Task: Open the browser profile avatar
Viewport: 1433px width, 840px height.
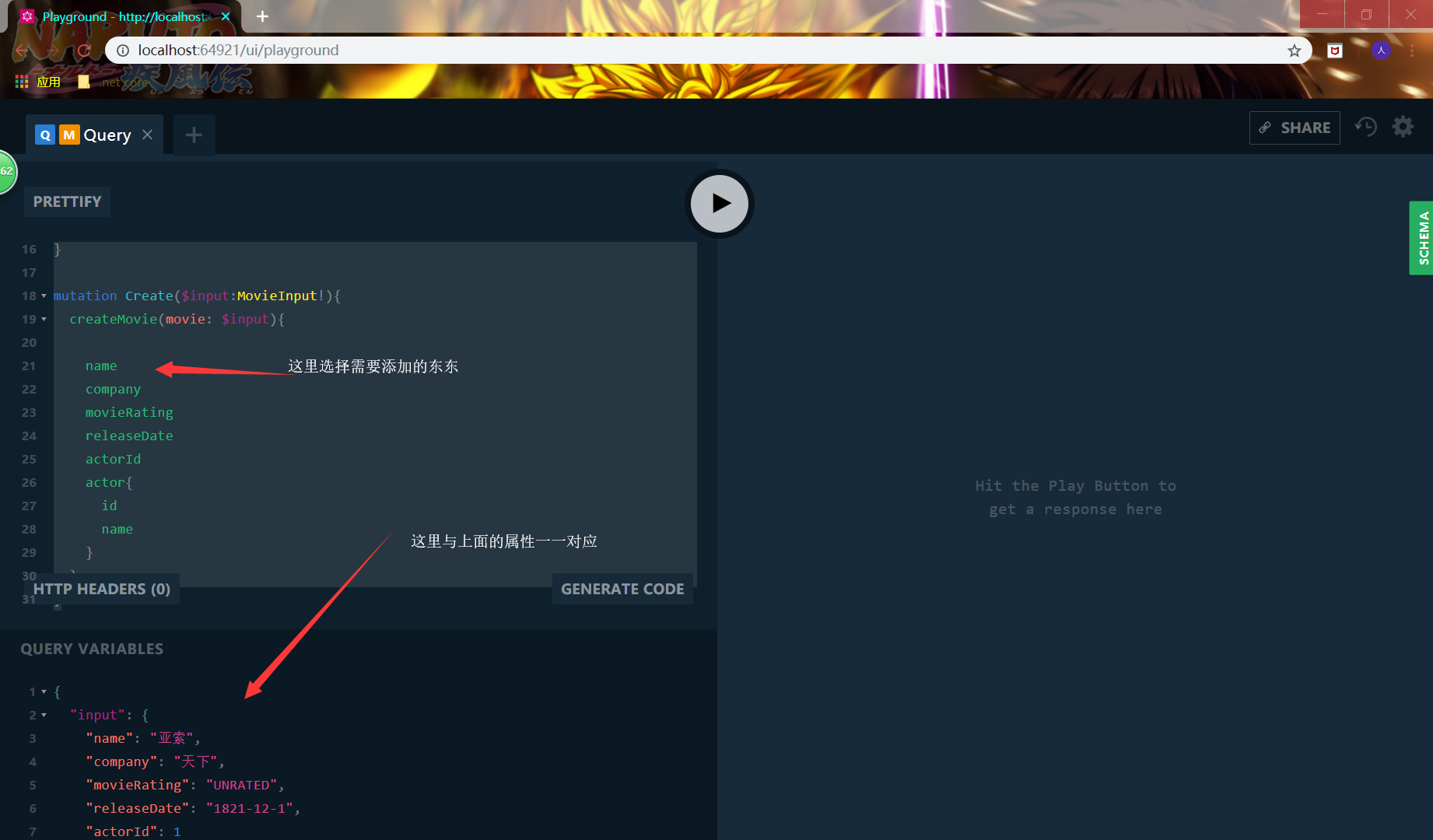Action: click(x=1381, y=51)
